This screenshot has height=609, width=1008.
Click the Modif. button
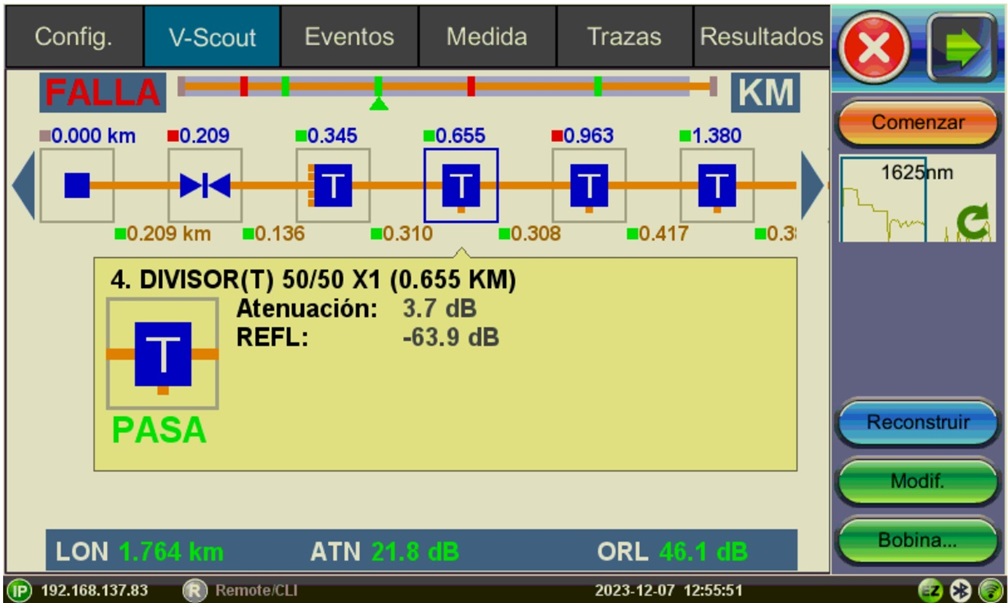(x=917, y=482)
